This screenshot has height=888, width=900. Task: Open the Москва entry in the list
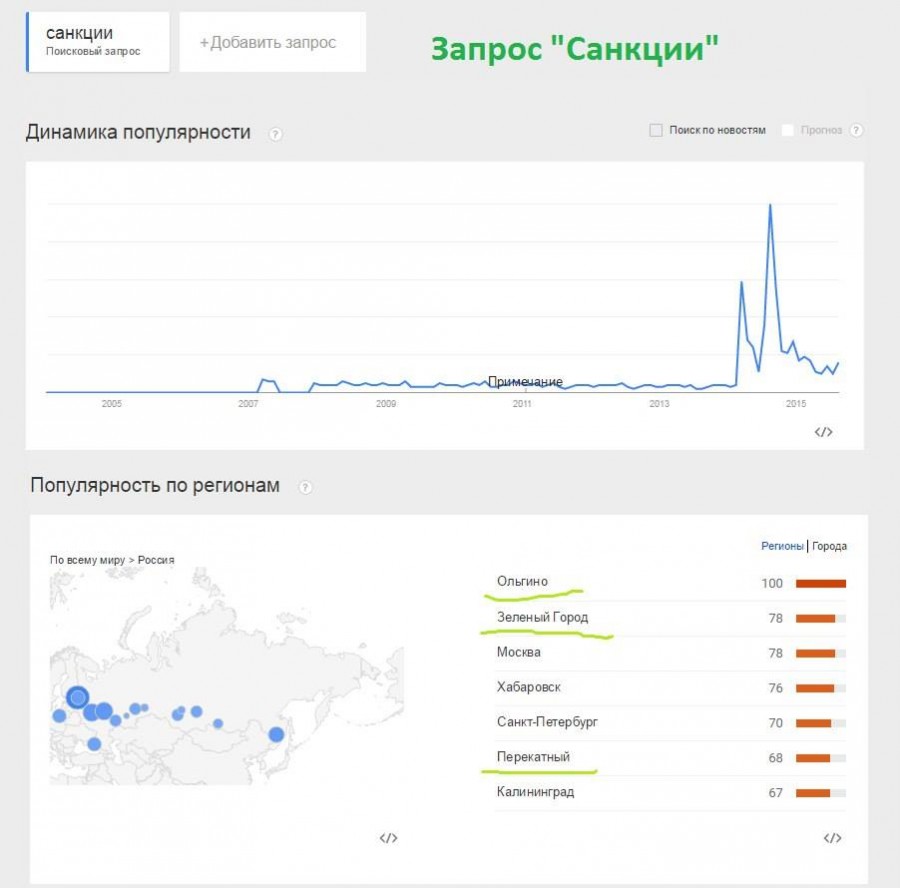pos(519,652)
